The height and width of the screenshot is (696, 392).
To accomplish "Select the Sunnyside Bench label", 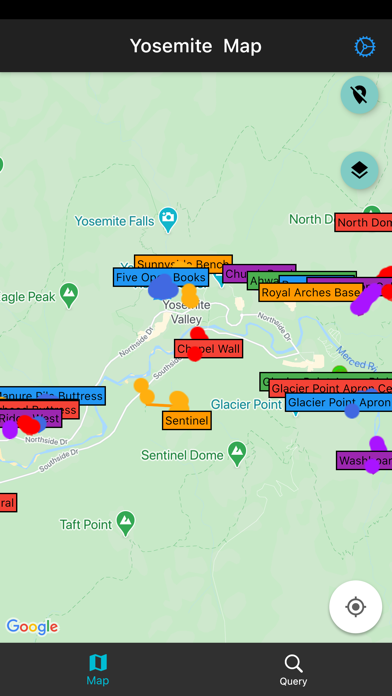I will 183,262.
